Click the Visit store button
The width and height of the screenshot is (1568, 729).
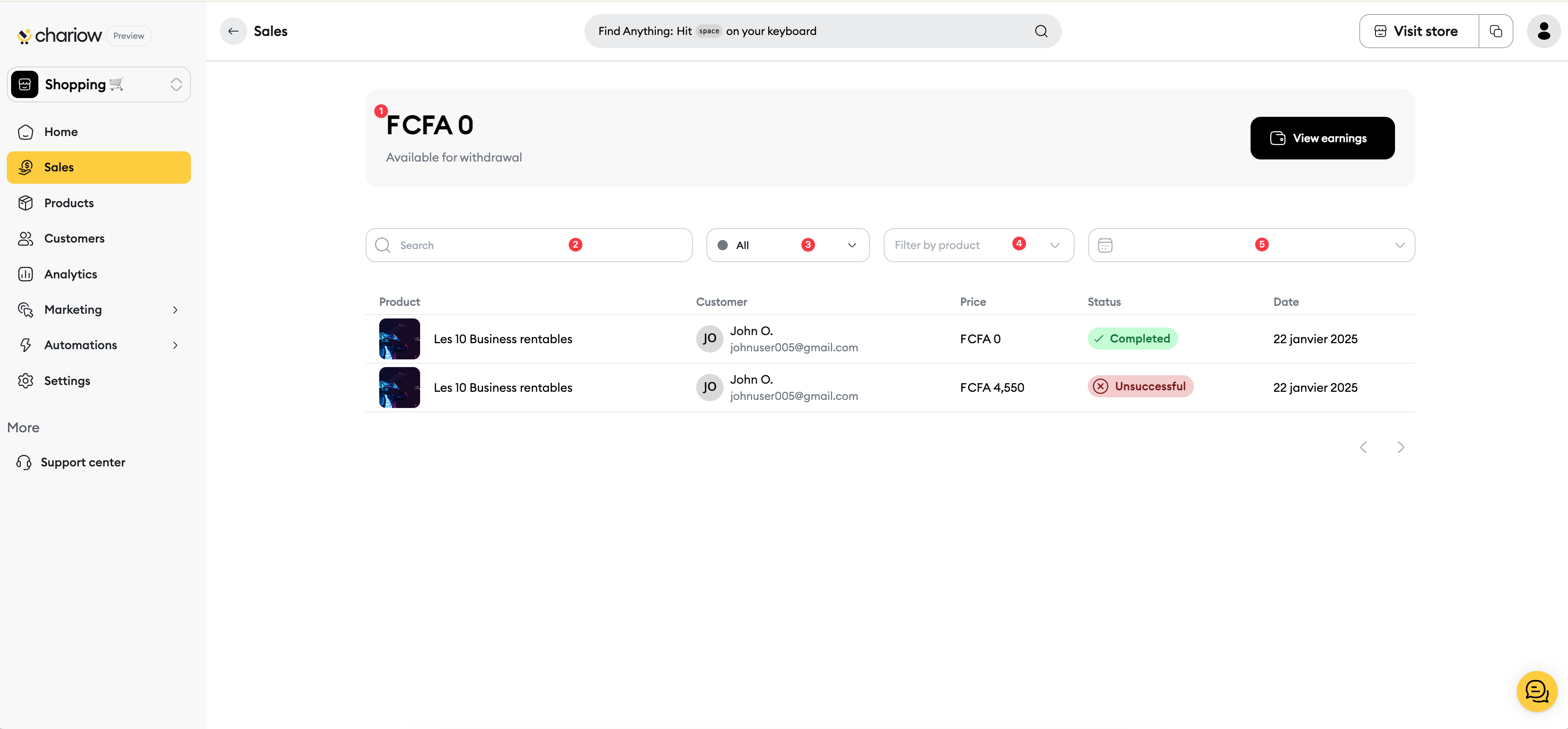[x=1419, y=31]
